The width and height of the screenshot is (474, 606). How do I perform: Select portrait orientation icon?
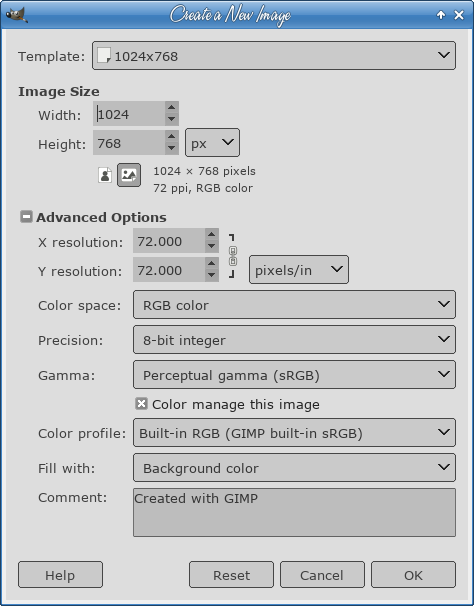click(105, 175)
